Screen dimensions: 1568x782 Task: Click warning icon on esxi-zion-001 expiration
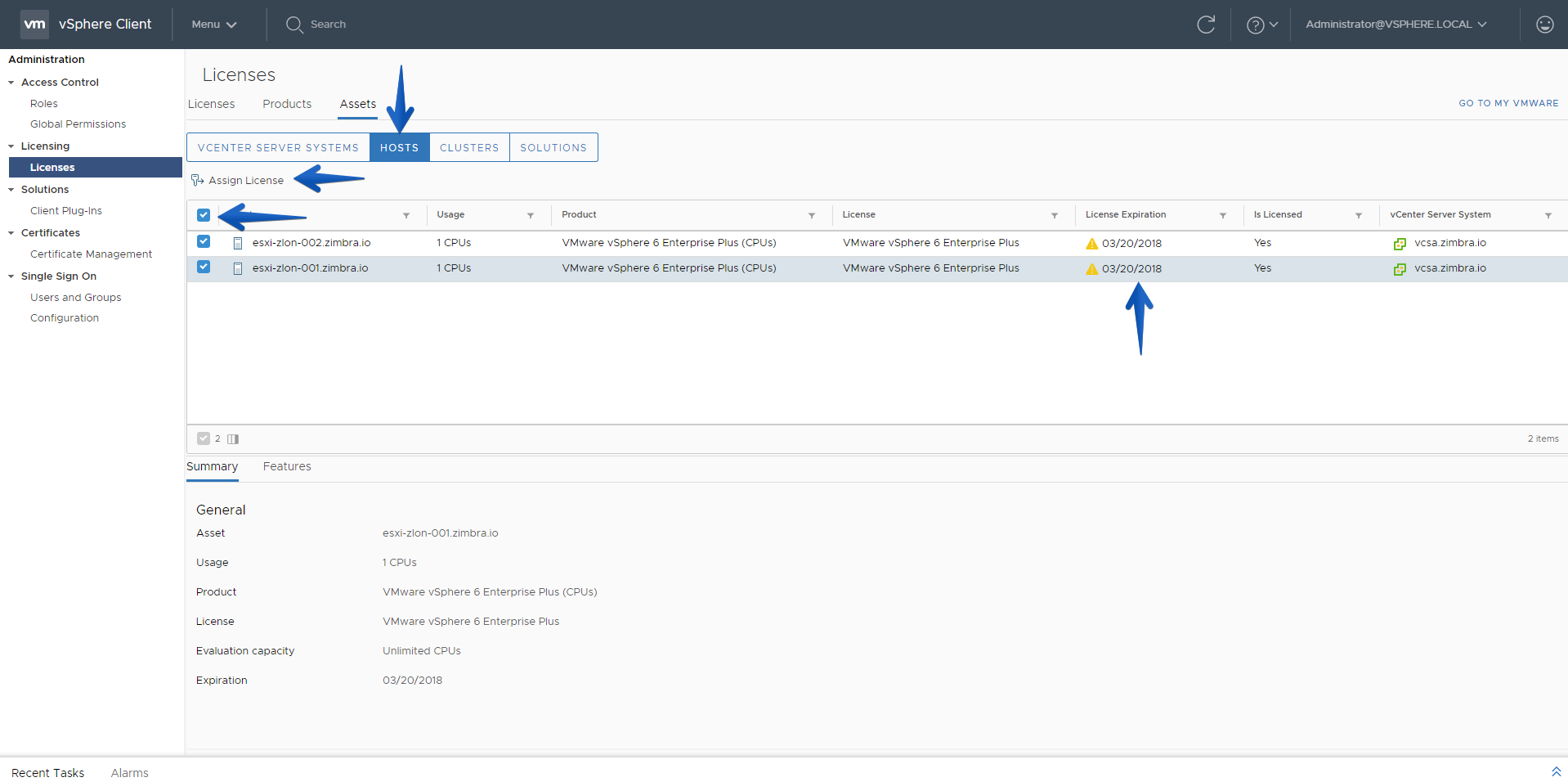click(x=1091, y=268)
